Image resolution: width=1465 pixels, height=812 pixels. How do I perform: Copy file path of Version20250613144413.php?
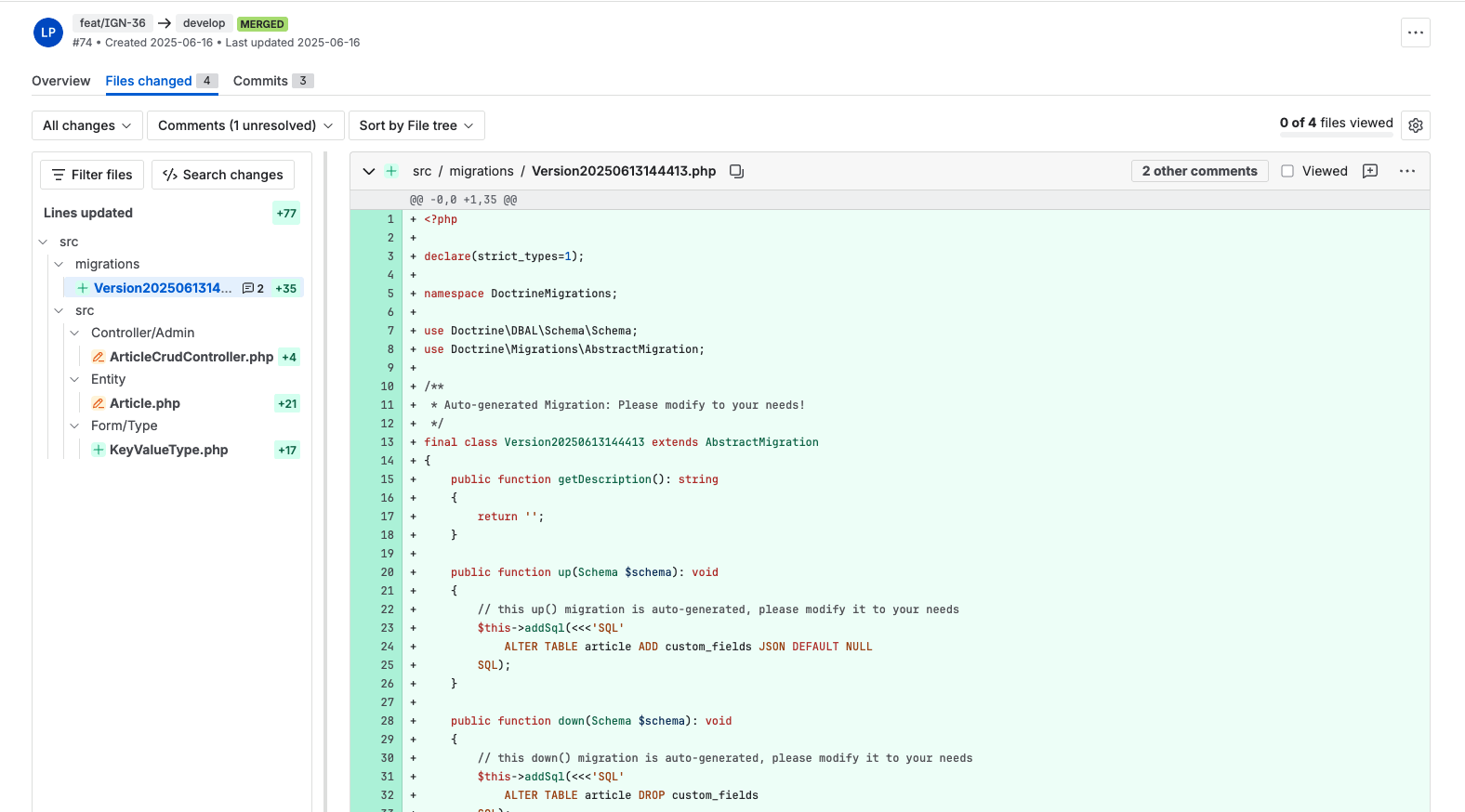coord(736,171)
